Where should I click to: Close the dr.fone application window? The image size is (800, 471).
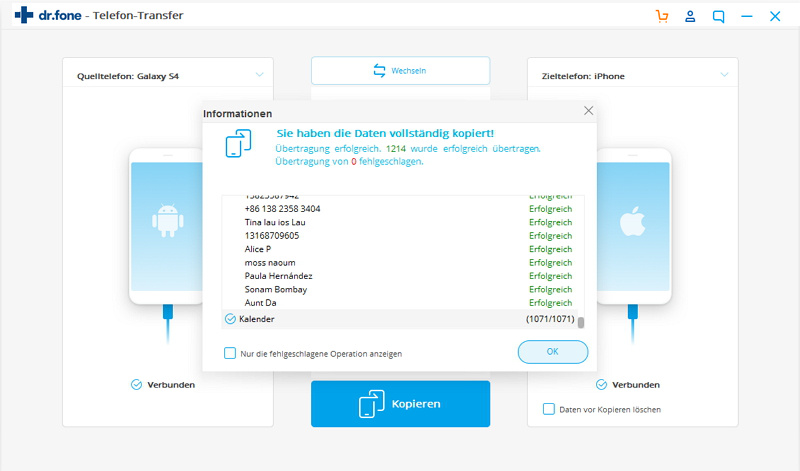pos(775,16)
